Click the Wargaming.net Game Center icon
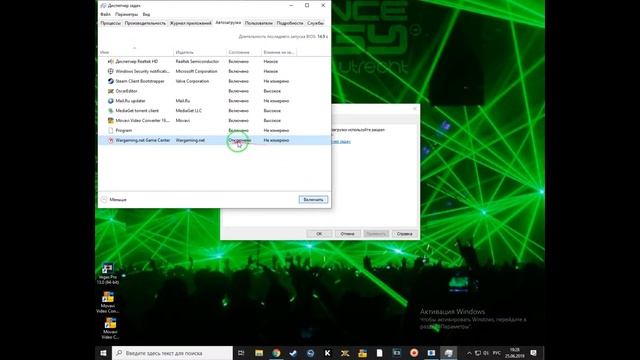 point(111,140)
